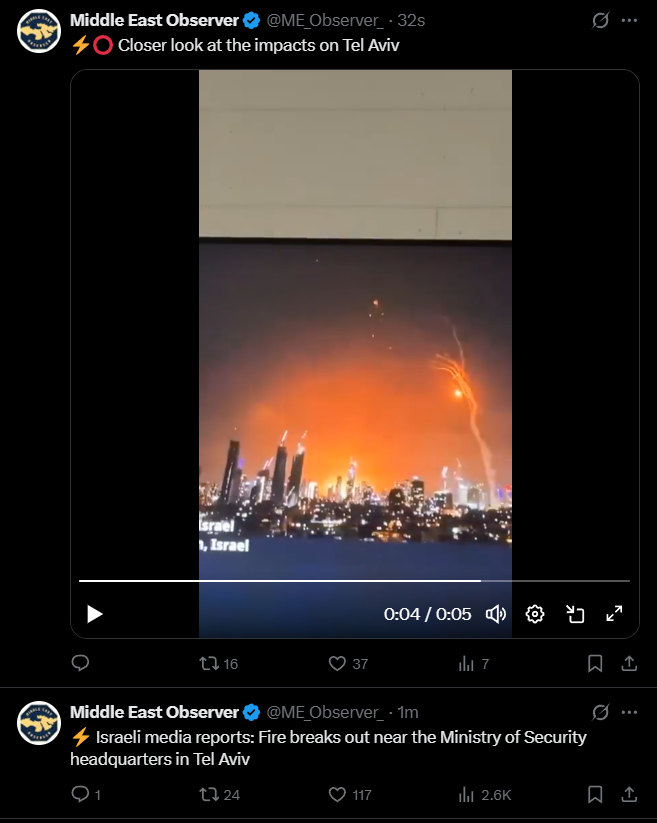Expand video to fullscreen
This screenshot has height=823, width=657.
click(614, 614)
